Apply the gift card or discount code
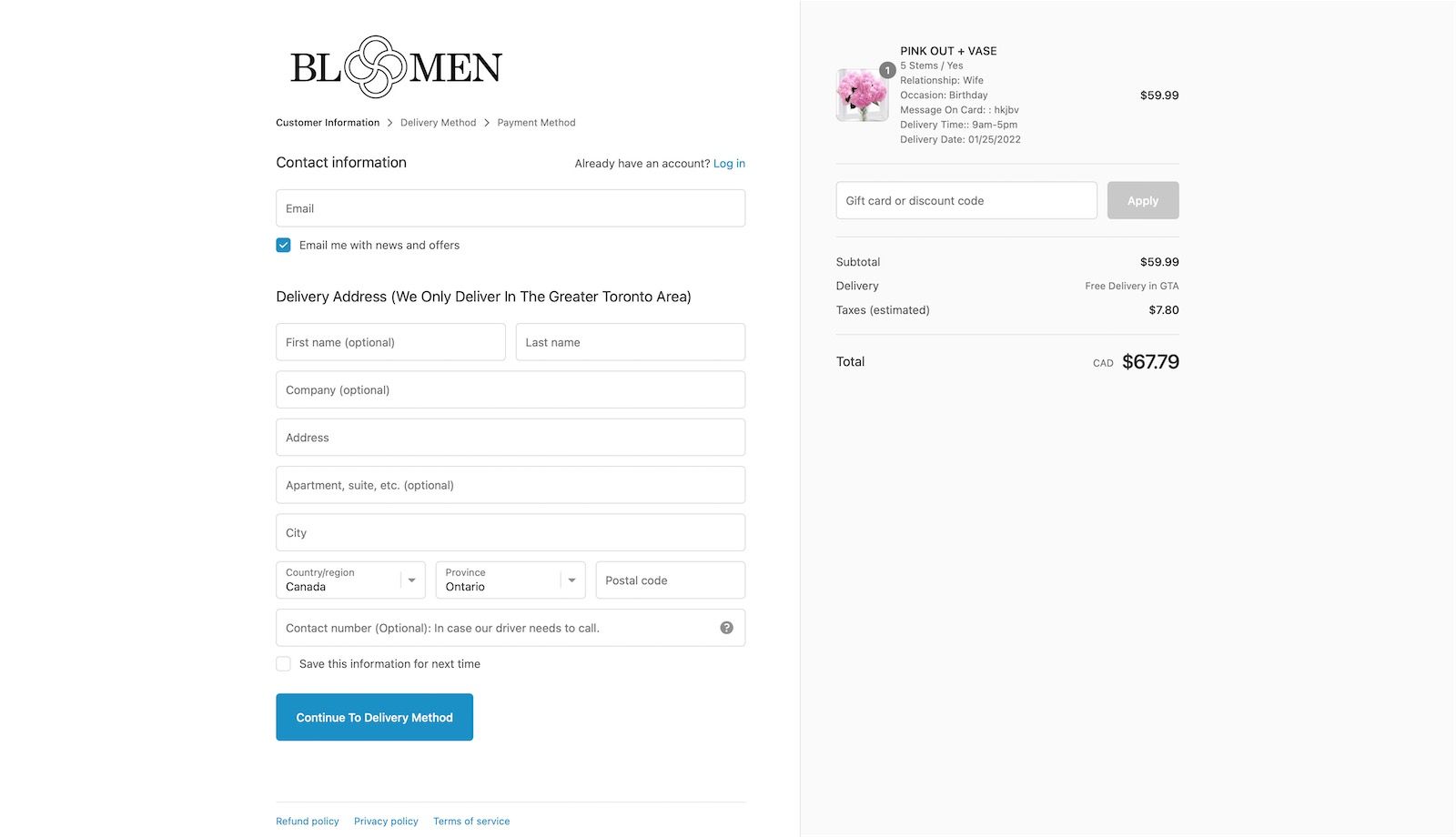Image resolution: width=1456 pixels, height=837 pixels. coord(1143,200)
